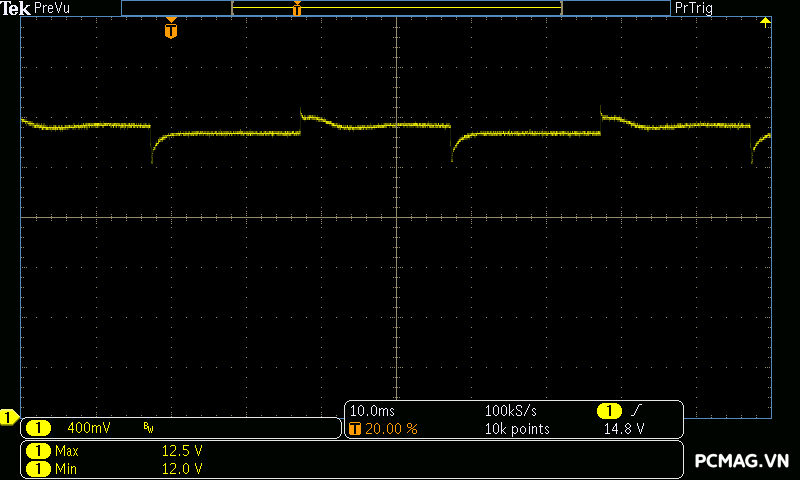Click the bandwidth limit Bw icon
Screen dimensions: 800x480
148,428
